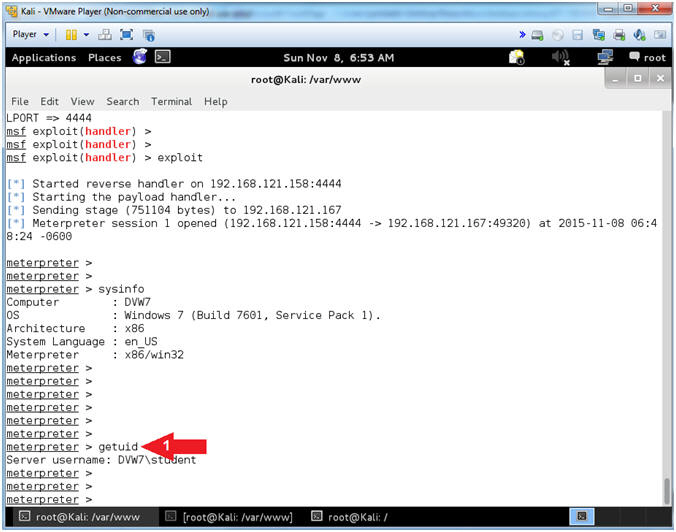The image size is (676, 532).
Task: Click the 'Windows 7 (Build 7601' OS line
Action: pyautogui.click(x=193, y=316)
